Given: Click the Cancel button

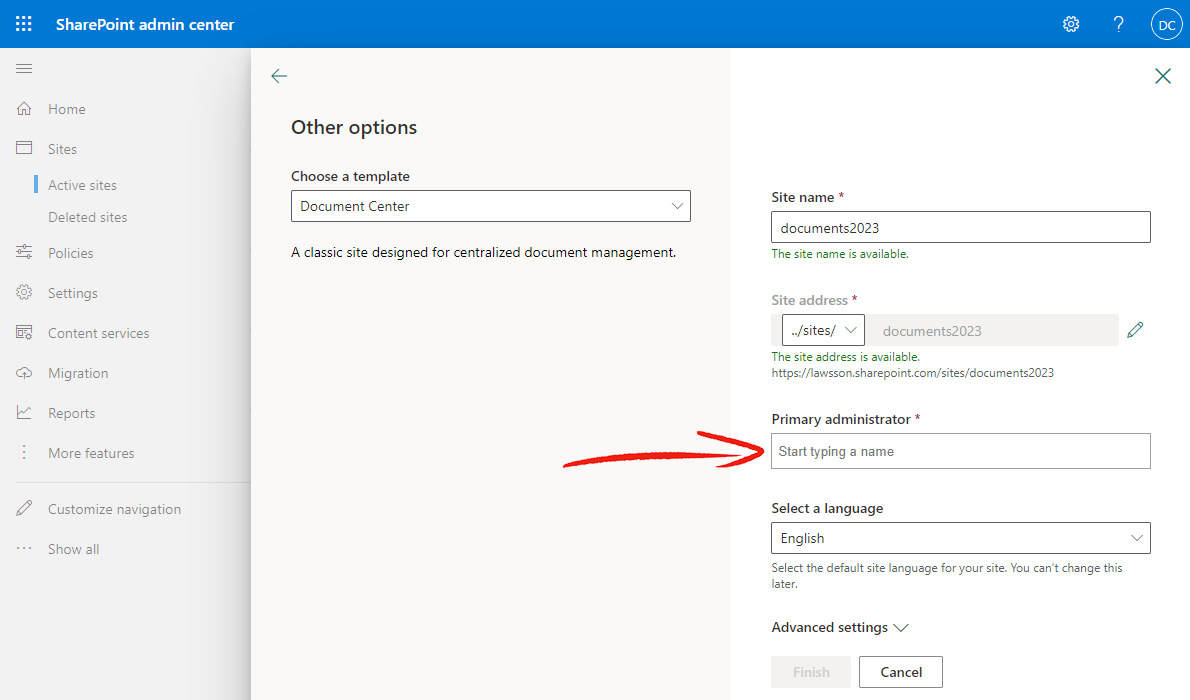Looking at the screenshot, I should tap(901, 672).
